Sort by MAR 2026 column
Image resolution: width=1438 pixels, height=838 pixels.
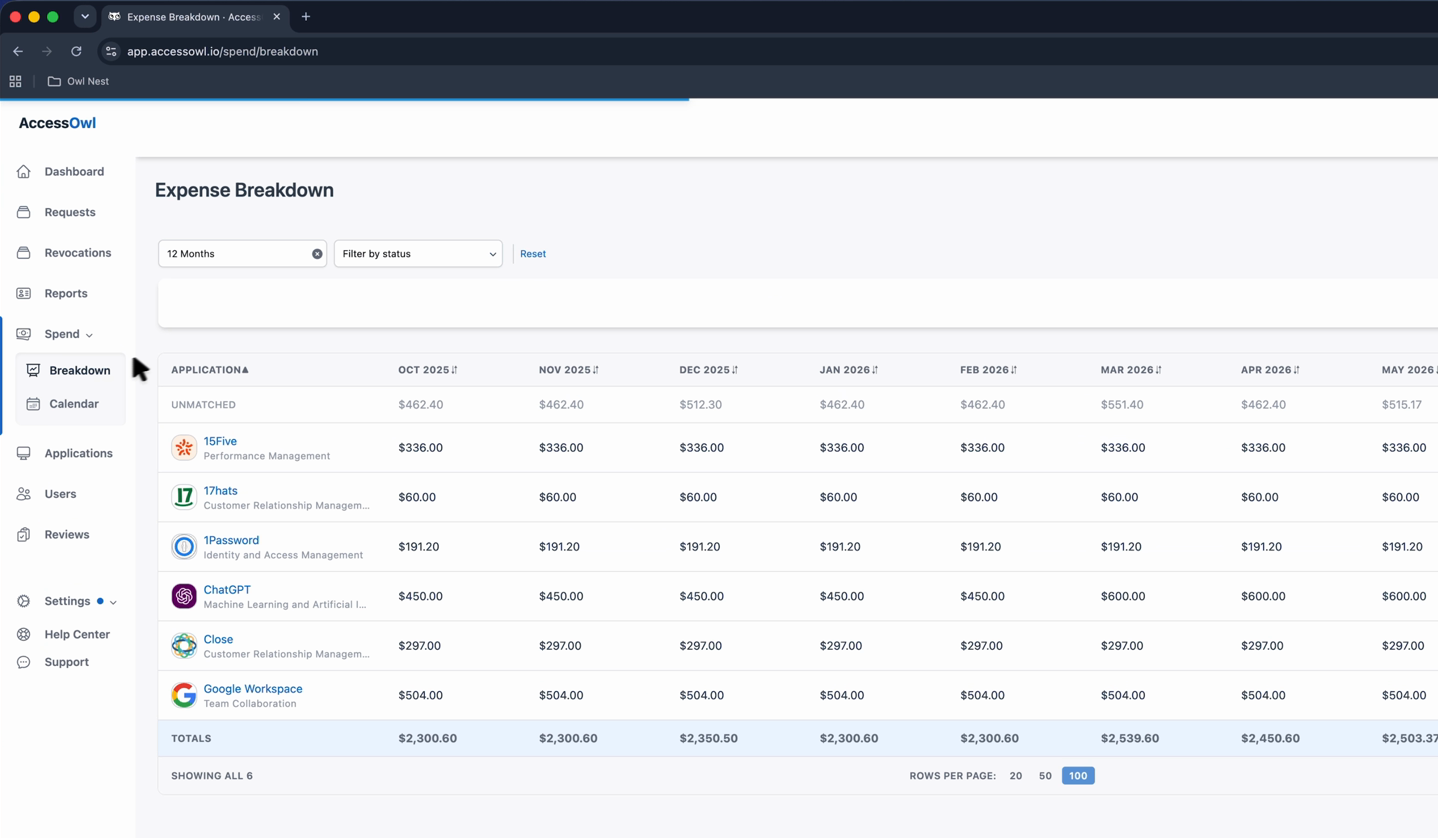1131,370
